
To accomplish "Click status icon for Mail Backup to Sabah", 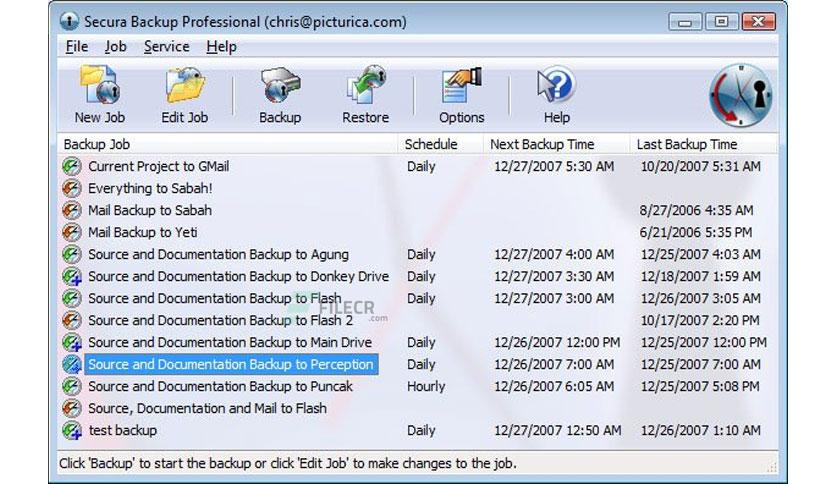I will click(x=71, y=210).
